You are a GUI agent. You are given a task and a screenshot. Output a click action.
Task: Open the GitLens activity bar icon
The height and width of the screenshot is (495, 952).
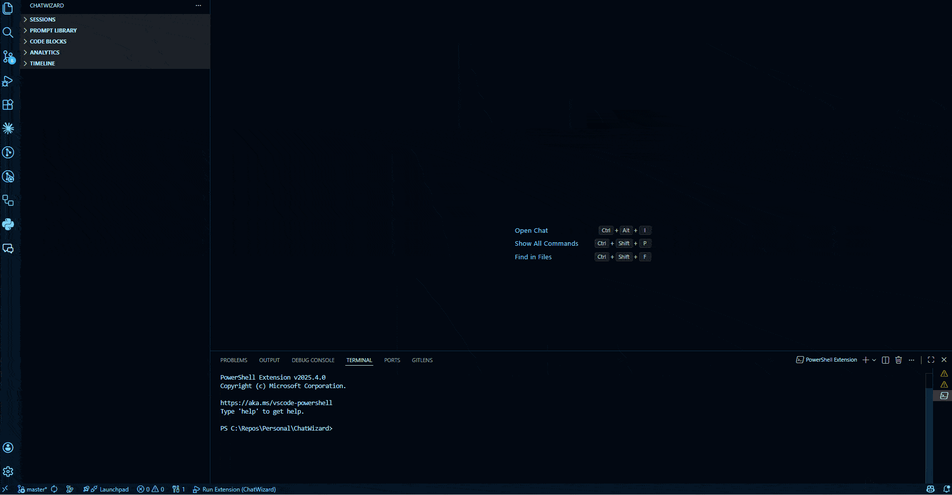tap(8, 152)
